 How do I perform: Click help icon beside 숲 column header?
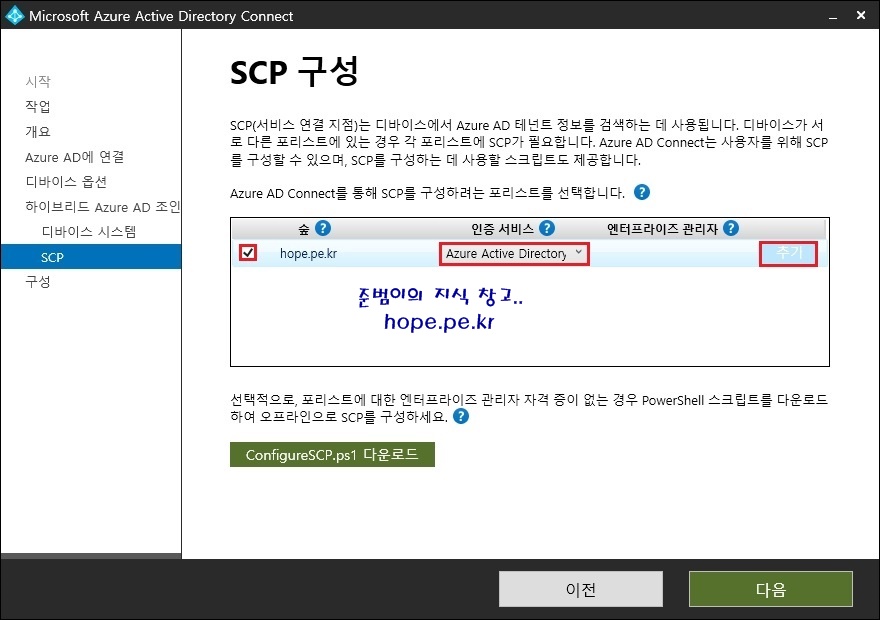coord(323,228)
